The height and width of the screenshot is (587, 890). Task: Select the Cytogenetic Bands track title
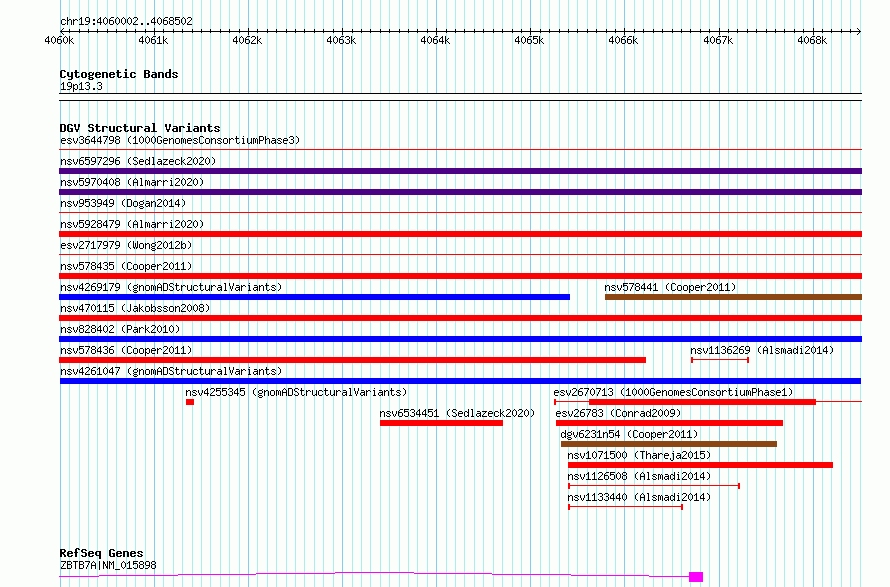point(119,74)
